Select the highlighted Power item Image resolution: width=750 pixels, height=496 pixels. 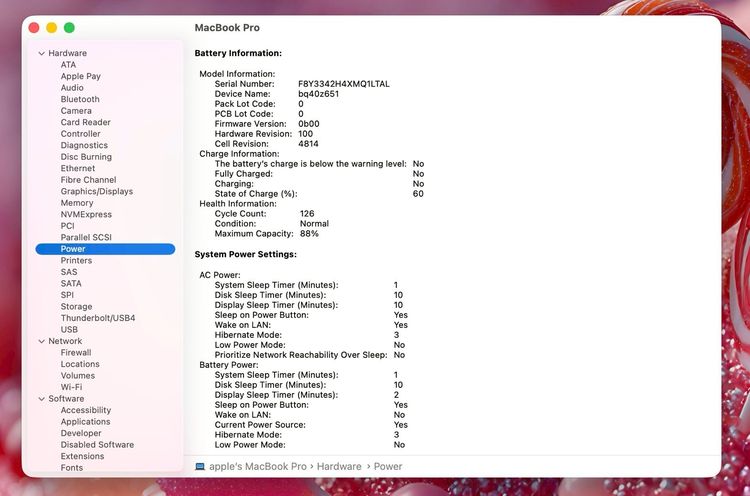(105, 249)
